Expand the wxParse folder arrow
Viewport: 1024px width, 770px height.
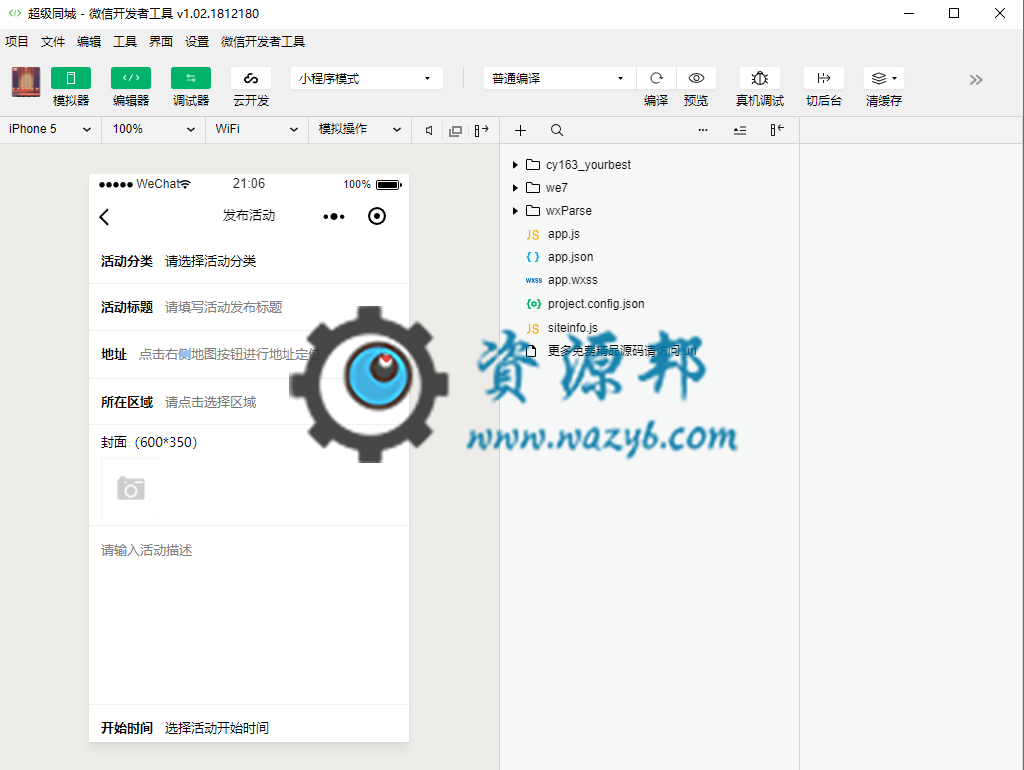515,211
